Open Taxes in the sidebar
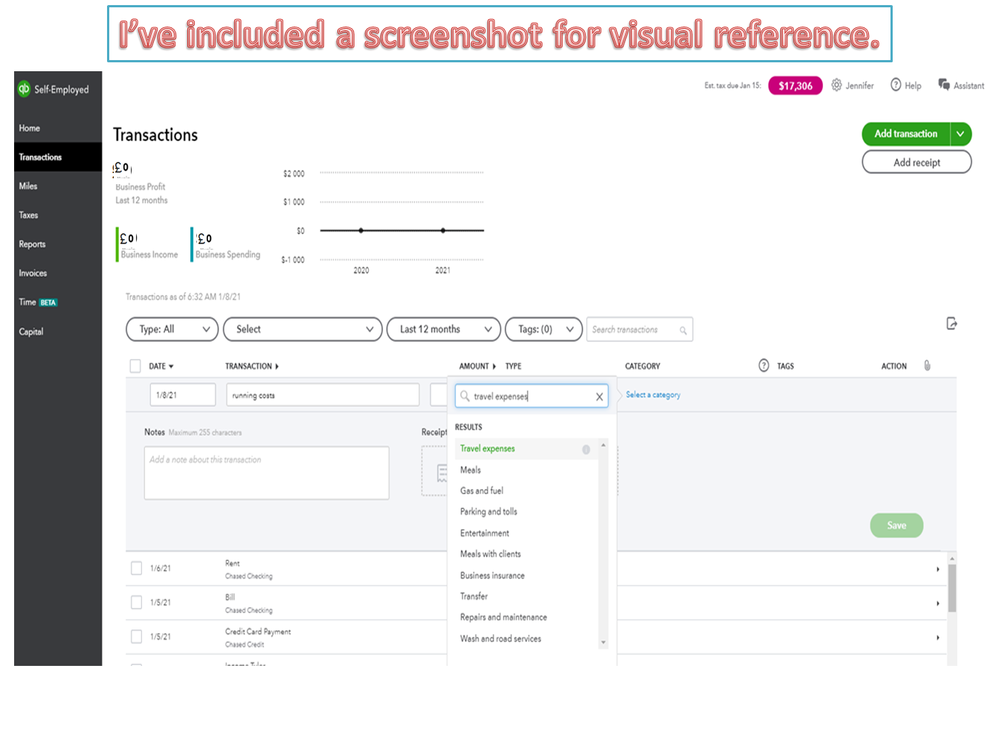This screenshot has height=749, width=999. [x=58, y=215]
